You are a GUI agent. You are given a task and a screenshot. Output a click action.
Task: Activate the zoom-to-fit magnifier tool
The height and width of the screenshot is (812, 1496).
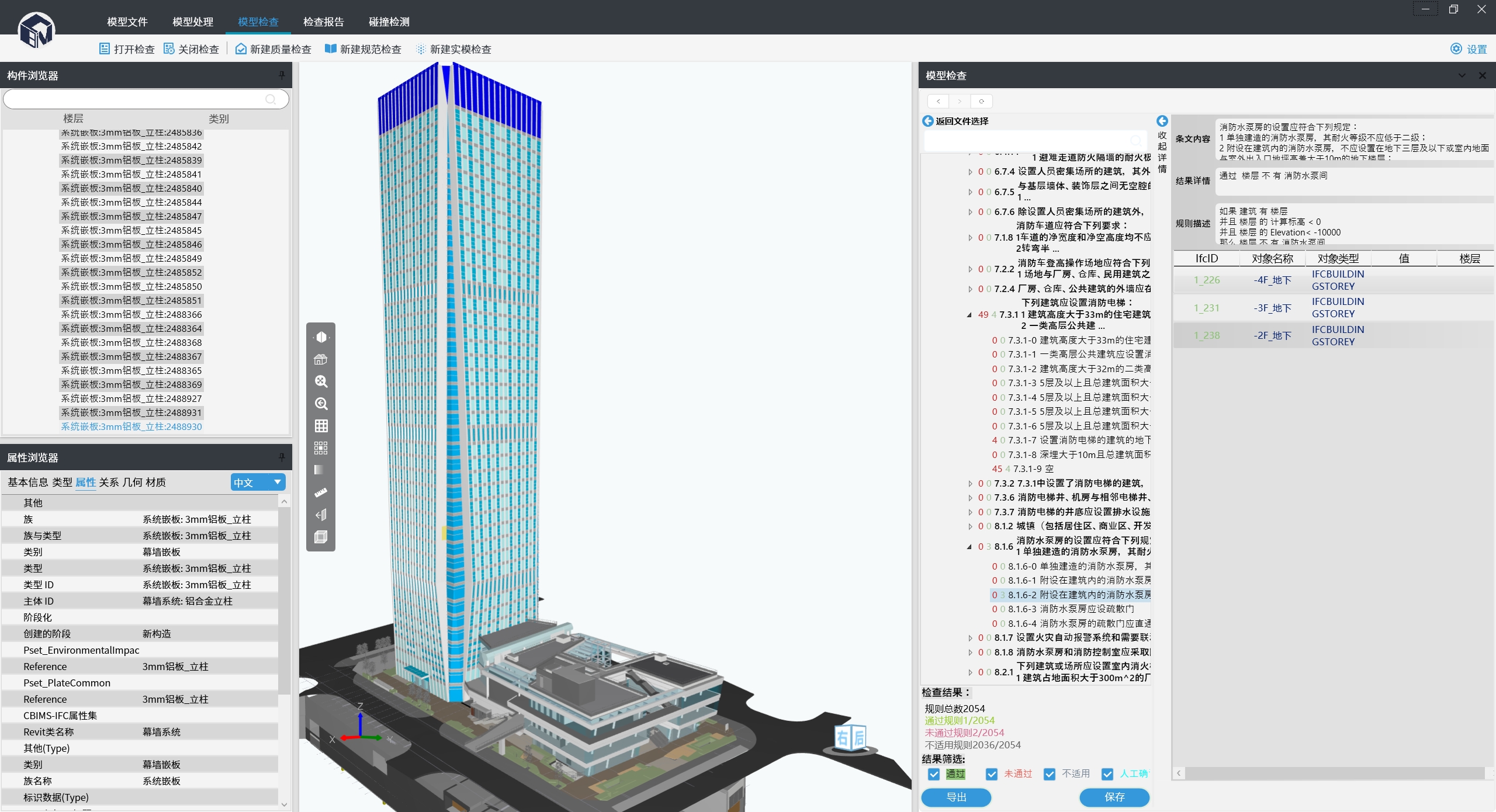click(x=321, y=381)
